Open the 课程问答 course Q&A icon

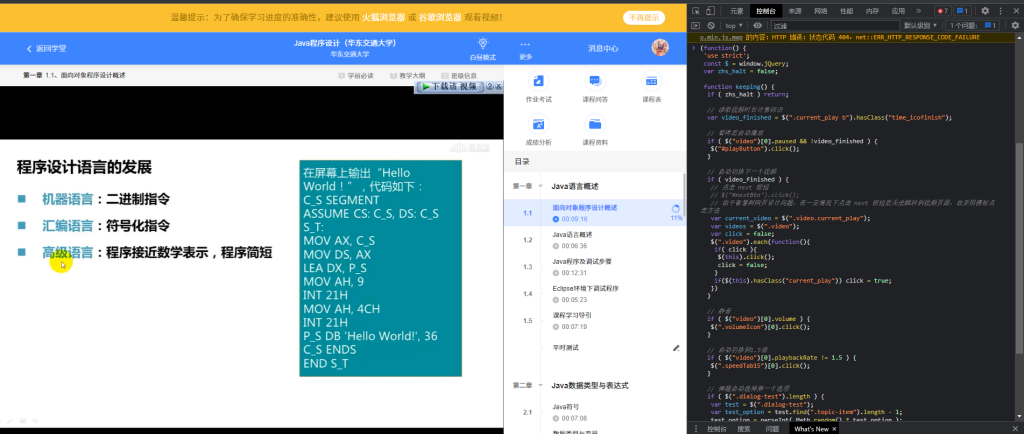coord(595,81)
